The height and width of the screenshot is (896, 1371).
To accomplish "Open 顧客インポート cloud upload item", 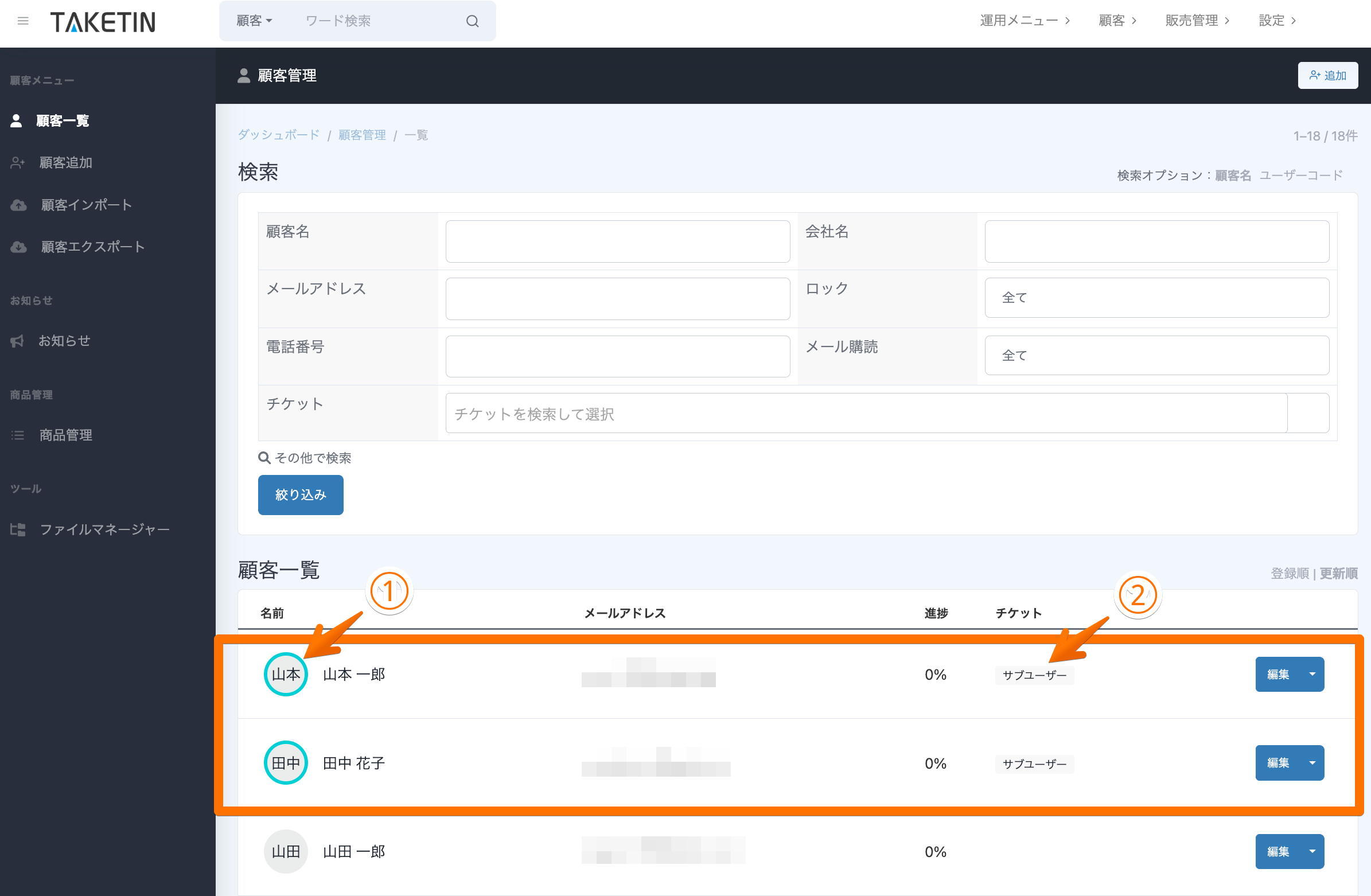I will click(86, 205).
